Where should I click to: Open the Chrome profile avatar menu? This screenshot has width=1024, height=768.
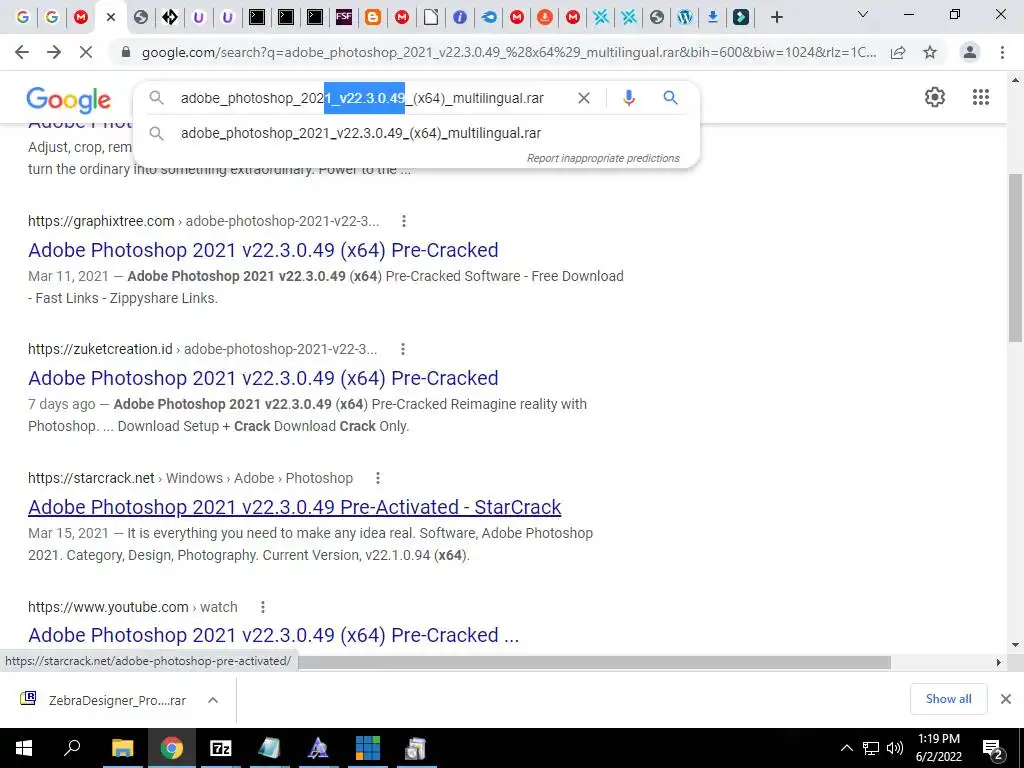[970, 52]
